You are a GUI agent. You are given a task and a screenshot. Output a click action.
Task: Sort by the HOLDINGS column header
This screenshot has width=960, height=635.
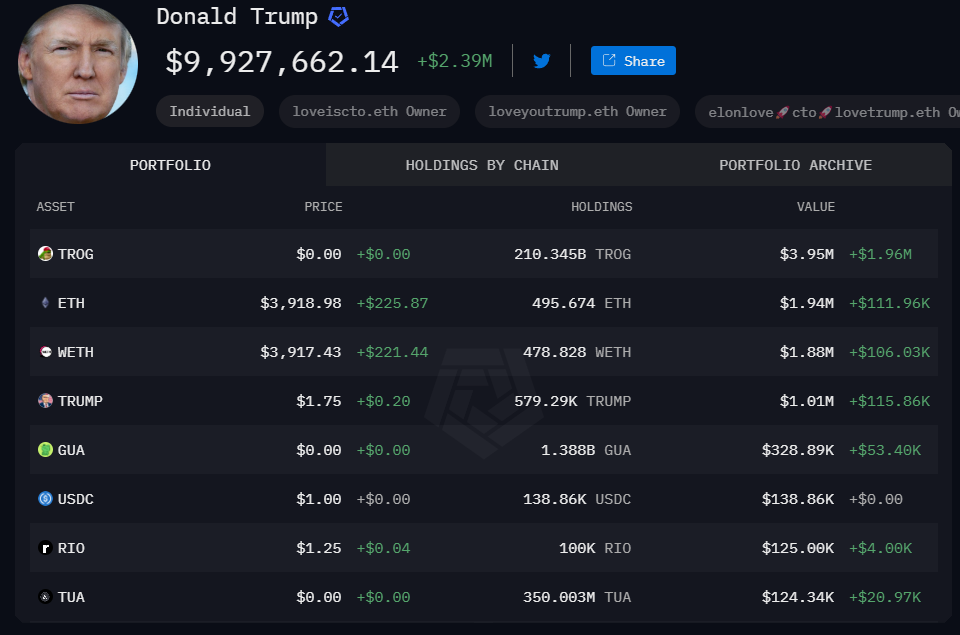click(601, 207)
